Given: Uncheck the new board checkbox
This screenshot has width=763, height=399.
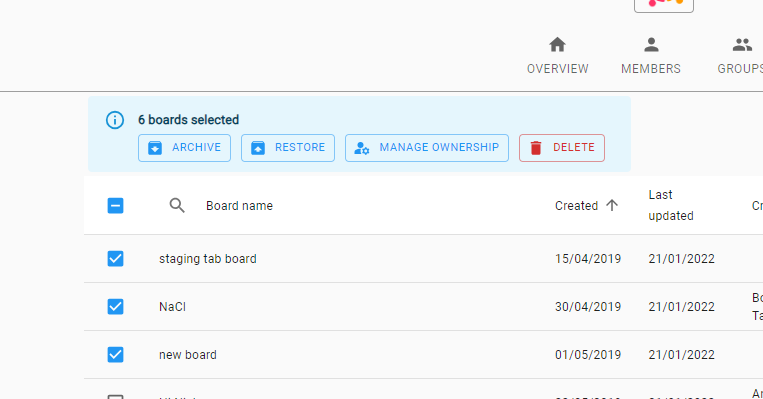Looking at the screenshot, I should click(x=115, y=355).
